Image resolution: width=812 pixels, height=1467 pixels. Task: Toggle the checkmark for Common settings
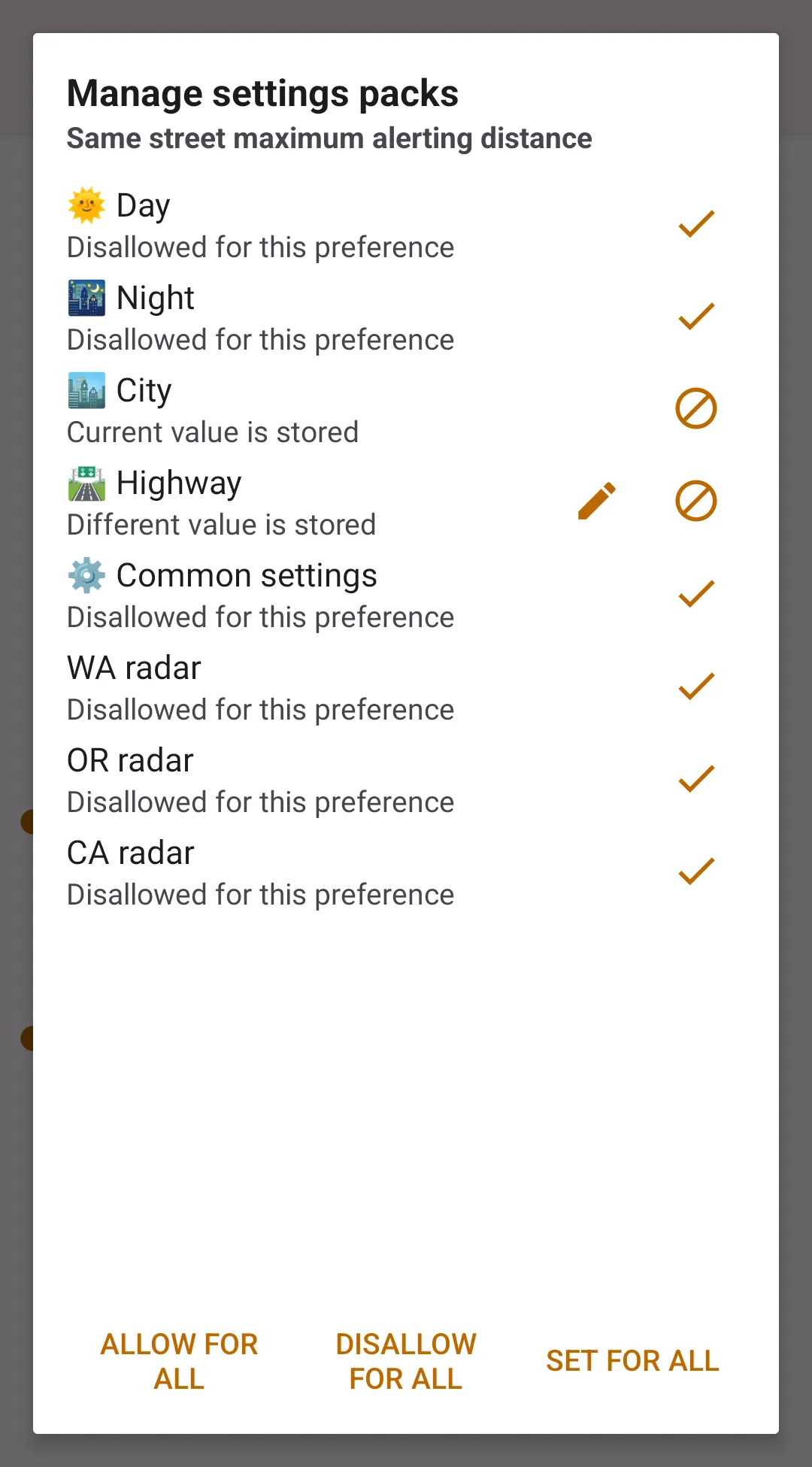pyautogui.click(x=696, y=594)
